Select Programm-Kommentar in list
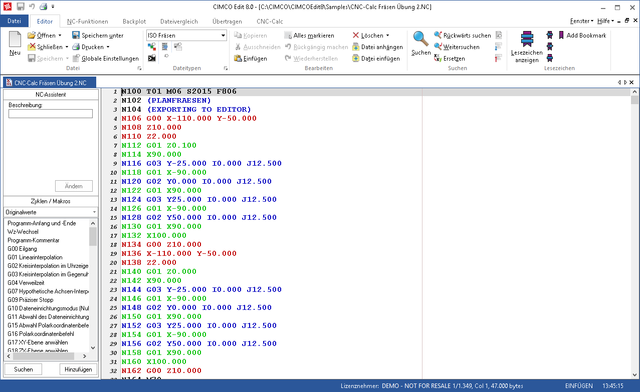The width and height of the screenshot is (640, 392). 33,240
